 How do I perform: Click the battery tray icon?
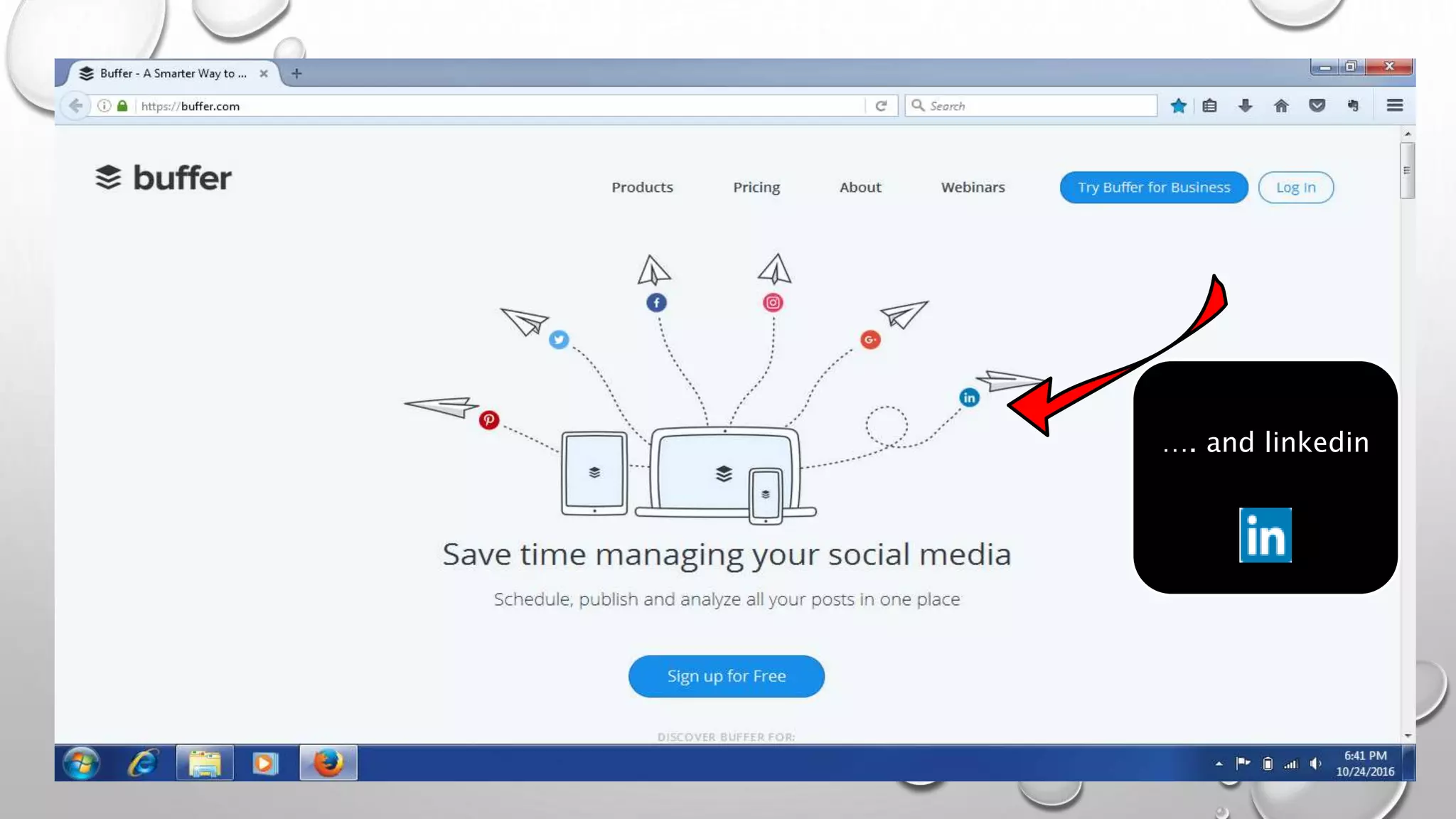[x=1268, y=764]
